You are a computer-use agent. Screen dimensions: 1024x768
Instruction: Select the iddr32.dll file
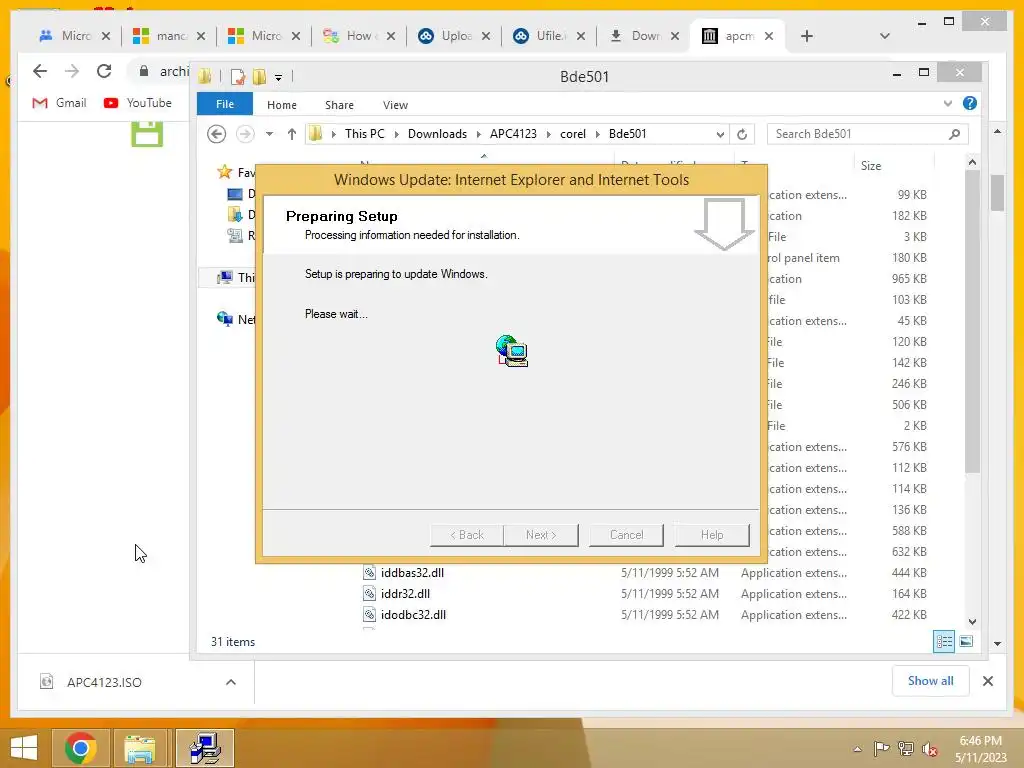(x=405, y=594)
